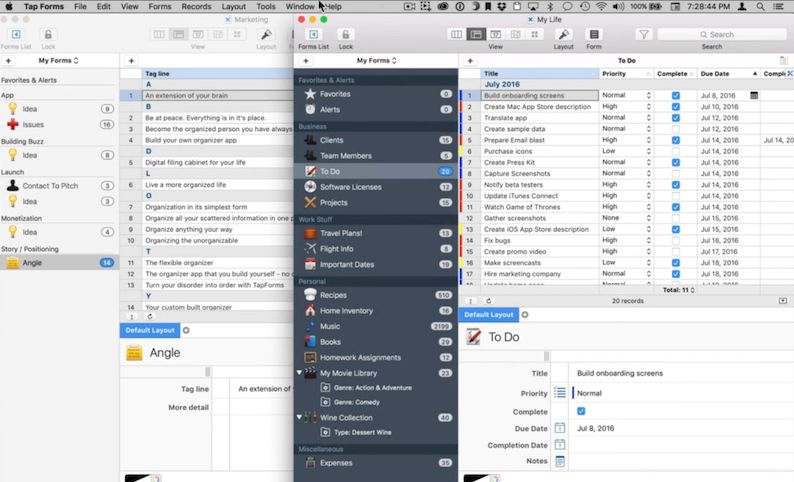Uncheck Complete for Build onboarding screens row
Screen dimensions: 794x482
pyautogui.click(x=676, y=95)
